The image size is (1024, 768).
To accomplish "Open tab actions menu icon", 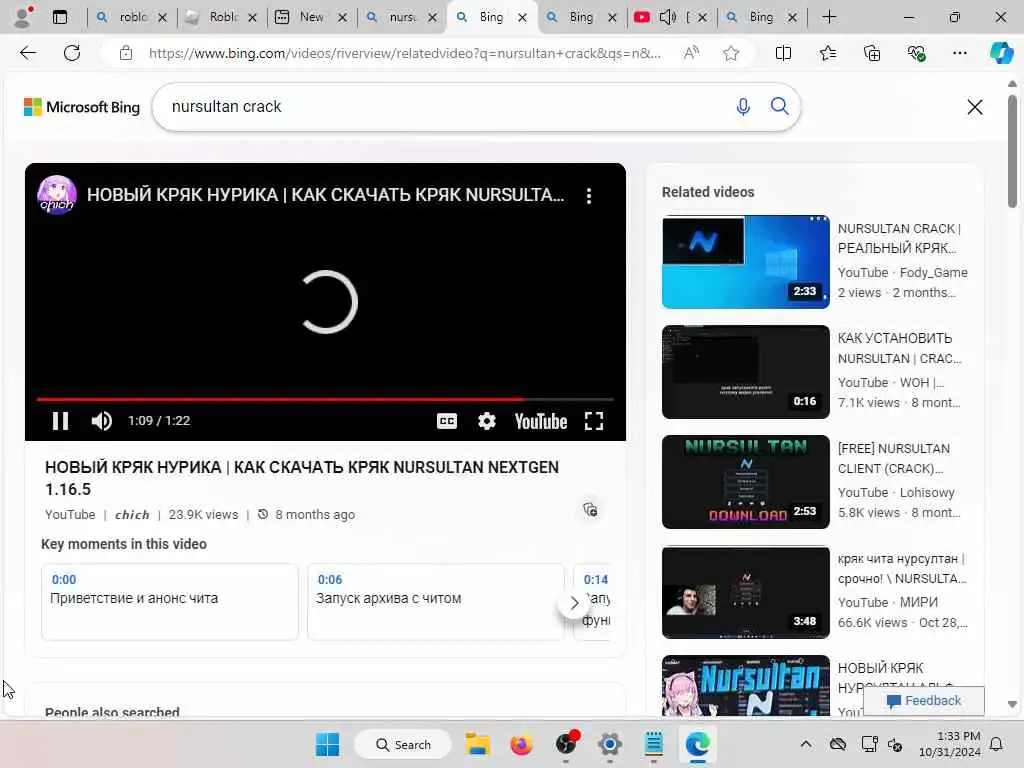I will click(59, 17).
